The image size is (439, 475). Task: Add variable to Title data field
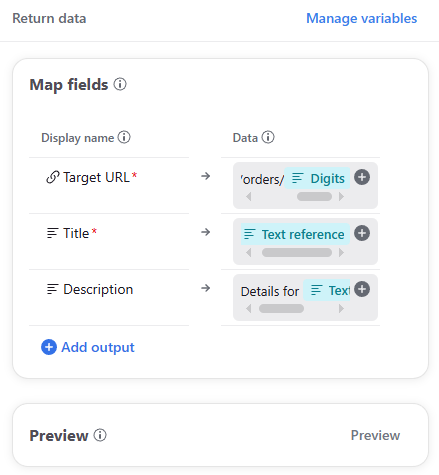tap(362, 233)
